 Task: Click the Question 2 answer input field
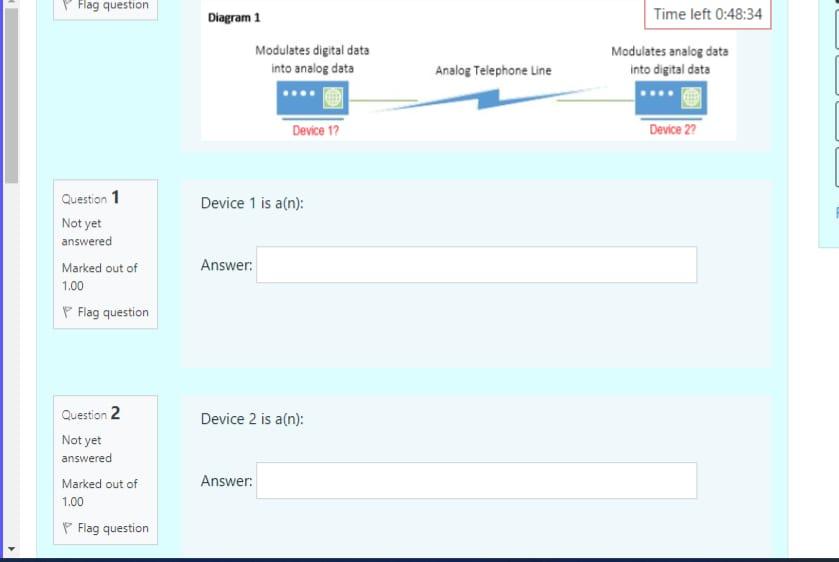[476, 481]
